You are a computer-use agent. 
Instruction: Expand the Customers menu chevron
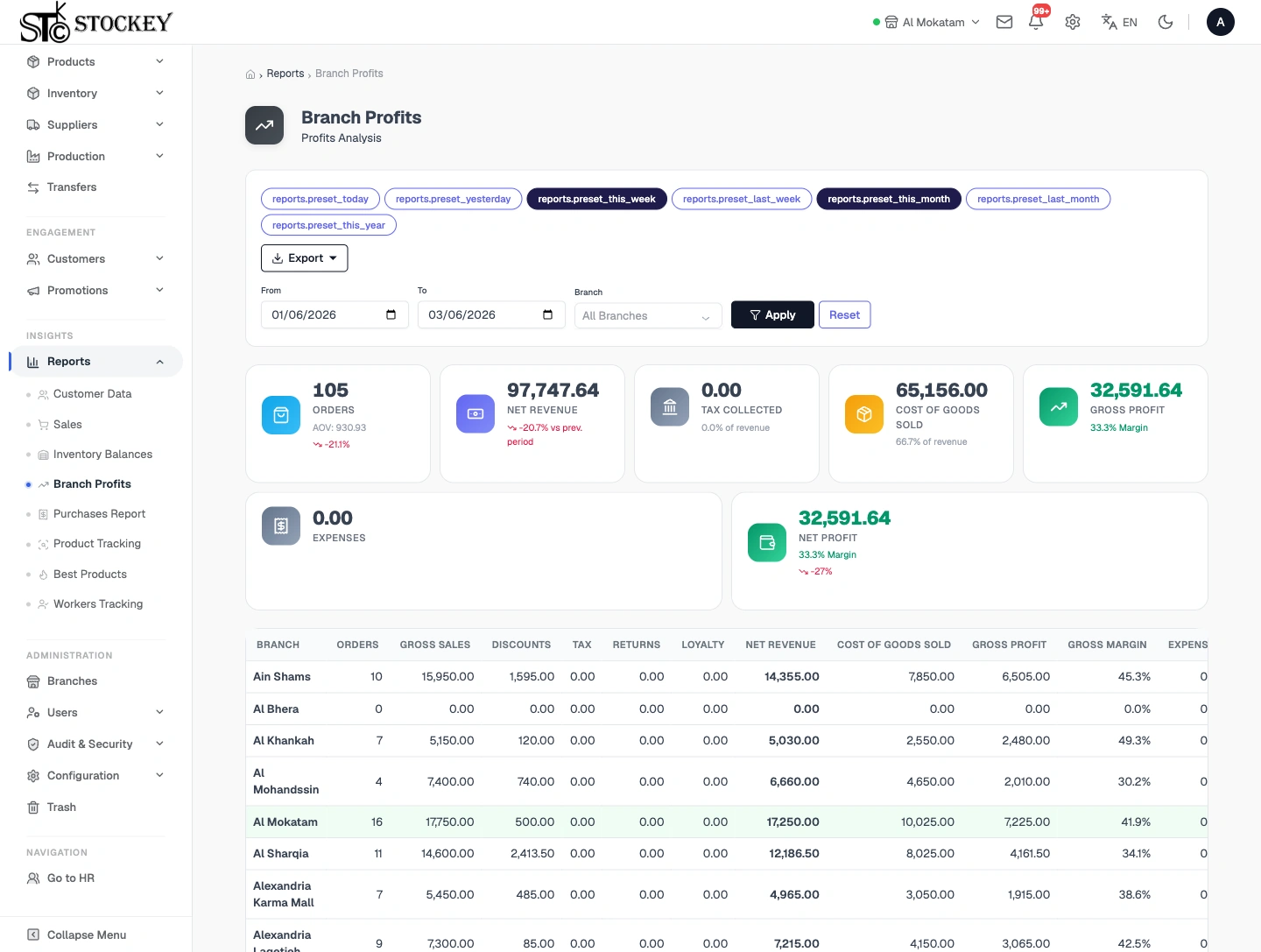[x=159, y=258]
